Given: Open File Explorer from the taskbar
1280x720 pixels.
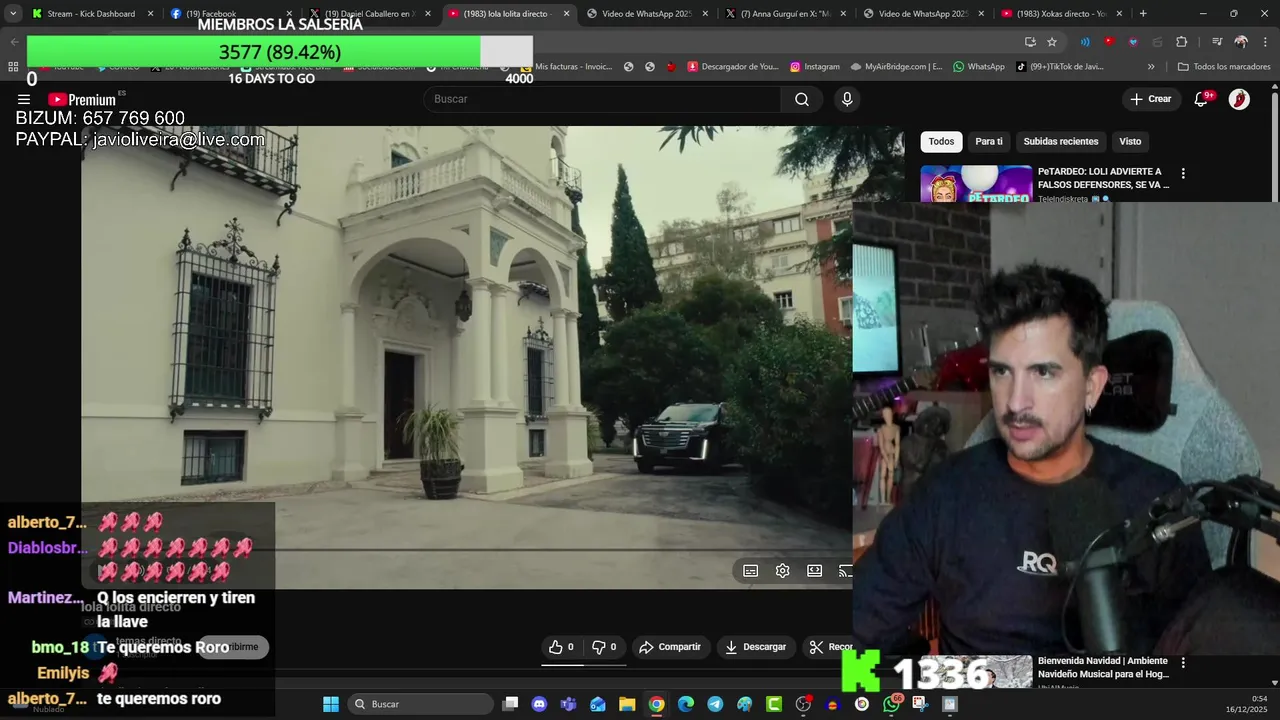Looking at the screenshot, I should (627, 704).
